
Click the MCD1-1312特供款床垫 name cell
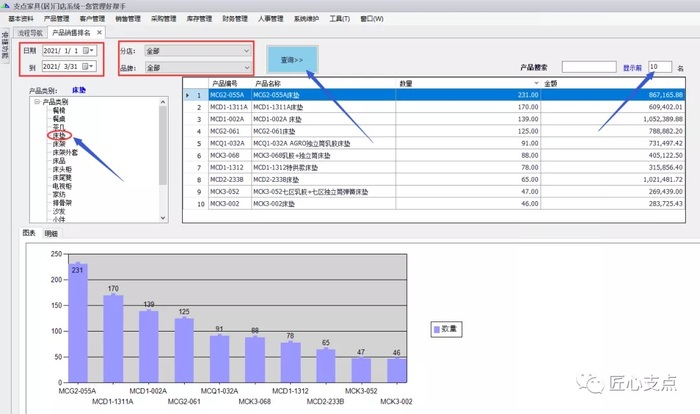[x=324, y=167]
